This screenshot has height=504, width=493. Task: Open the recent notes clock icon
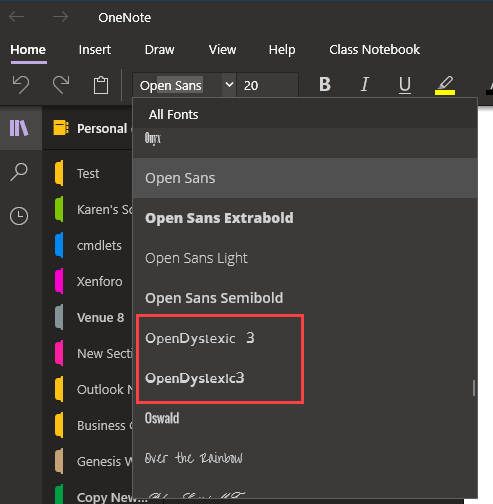click(x=19, y=216)
